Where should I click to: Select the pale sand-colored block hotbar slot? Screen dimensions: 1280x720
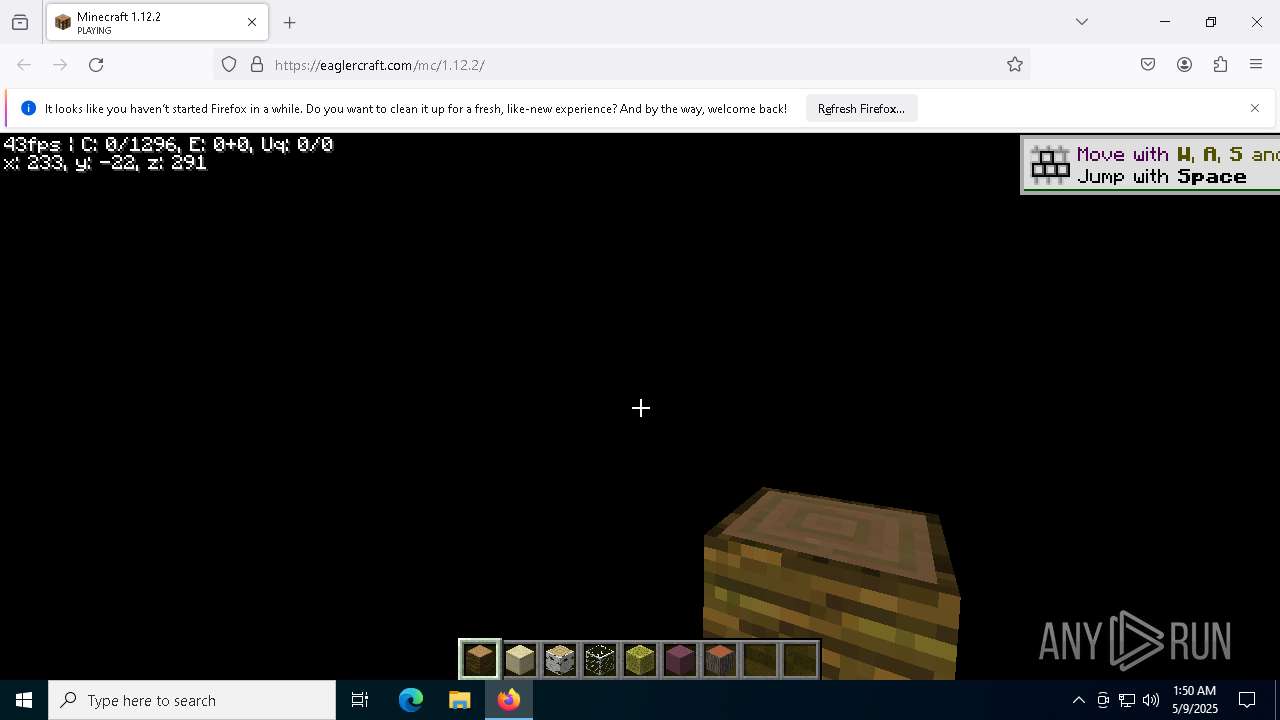click(520, 660)
